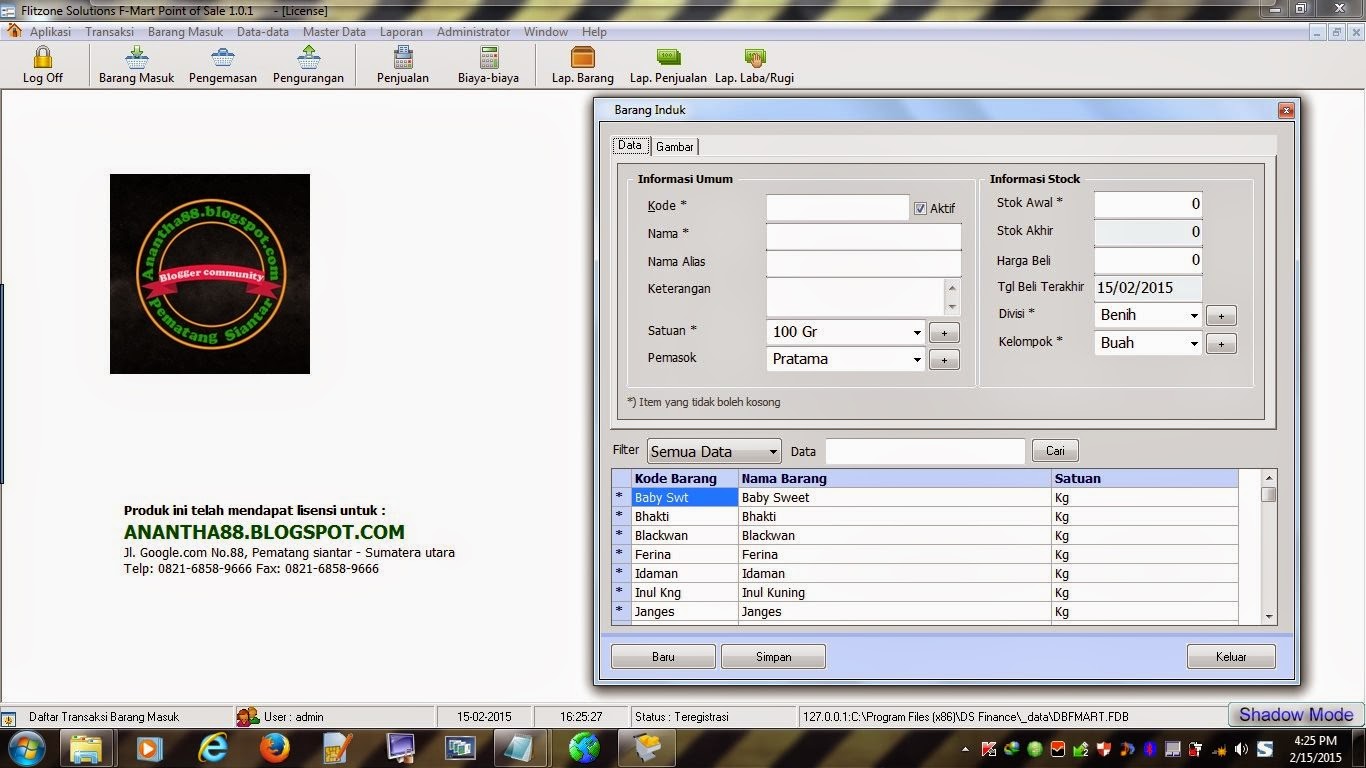The image size is (1366, 768).
Task: Click the Pengurangan toolbar icon
Action: tap(308, 65)
